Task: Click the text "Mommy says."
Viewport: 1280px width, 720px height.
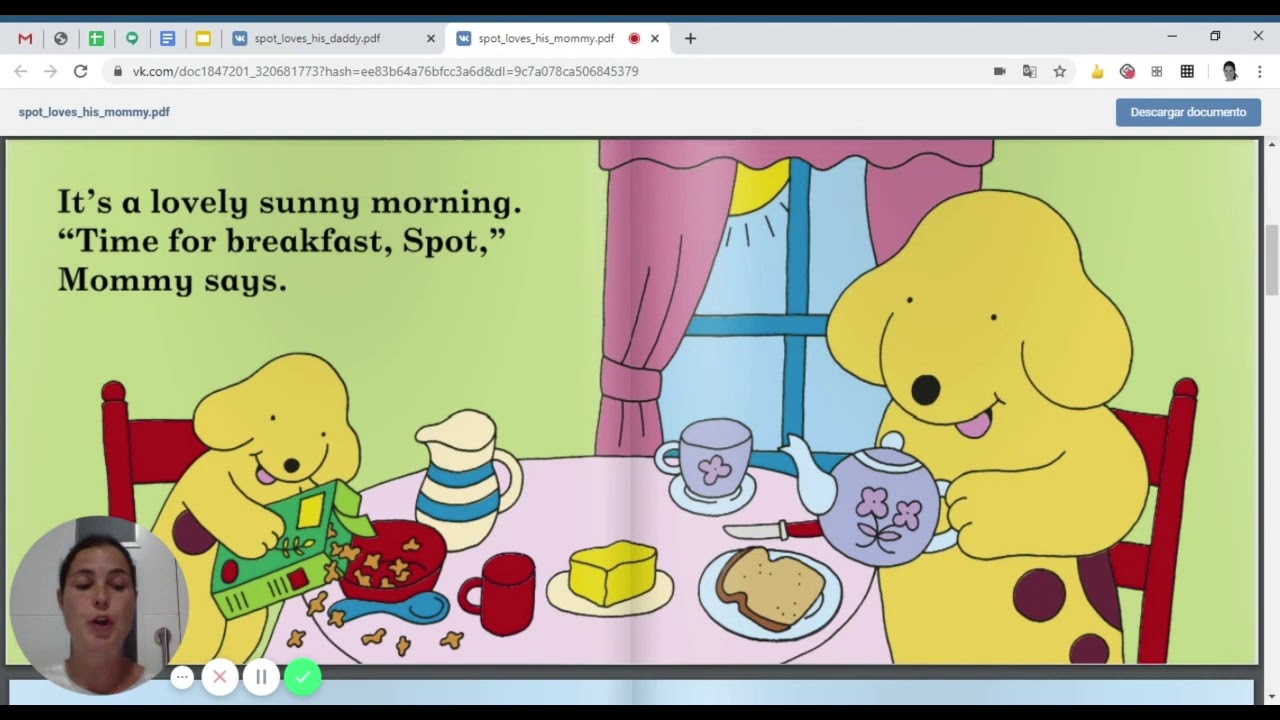Action: (x=172, y=279)
